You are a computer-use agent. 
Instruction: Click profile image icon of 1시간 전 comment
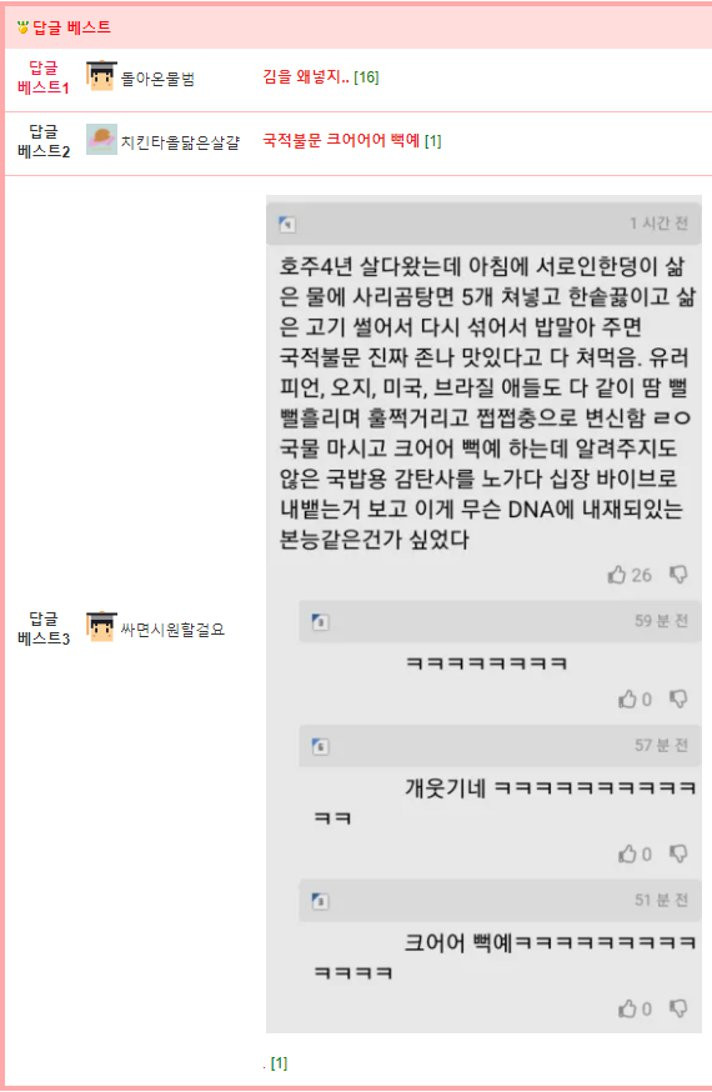287,224
